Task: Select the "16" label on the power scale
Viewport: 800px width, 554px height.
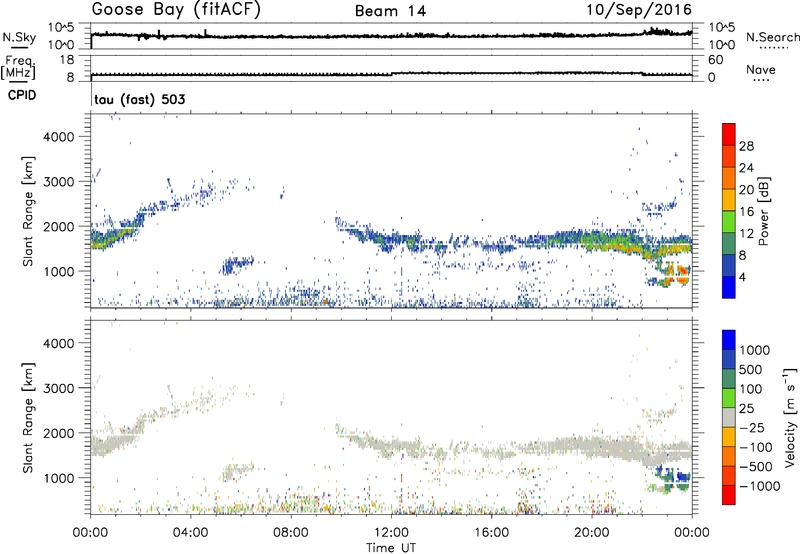Action: coord(746,212)
